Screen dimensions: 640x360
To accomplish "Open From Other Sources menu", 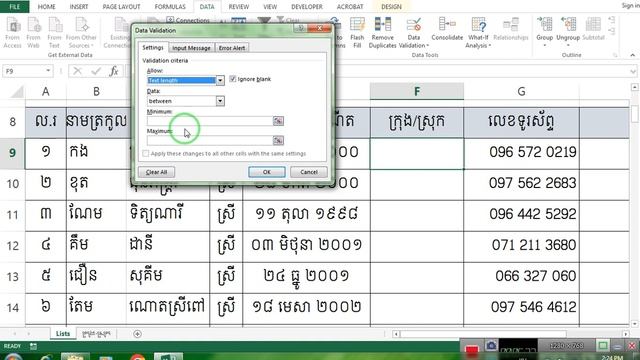I will click(81, 33).
